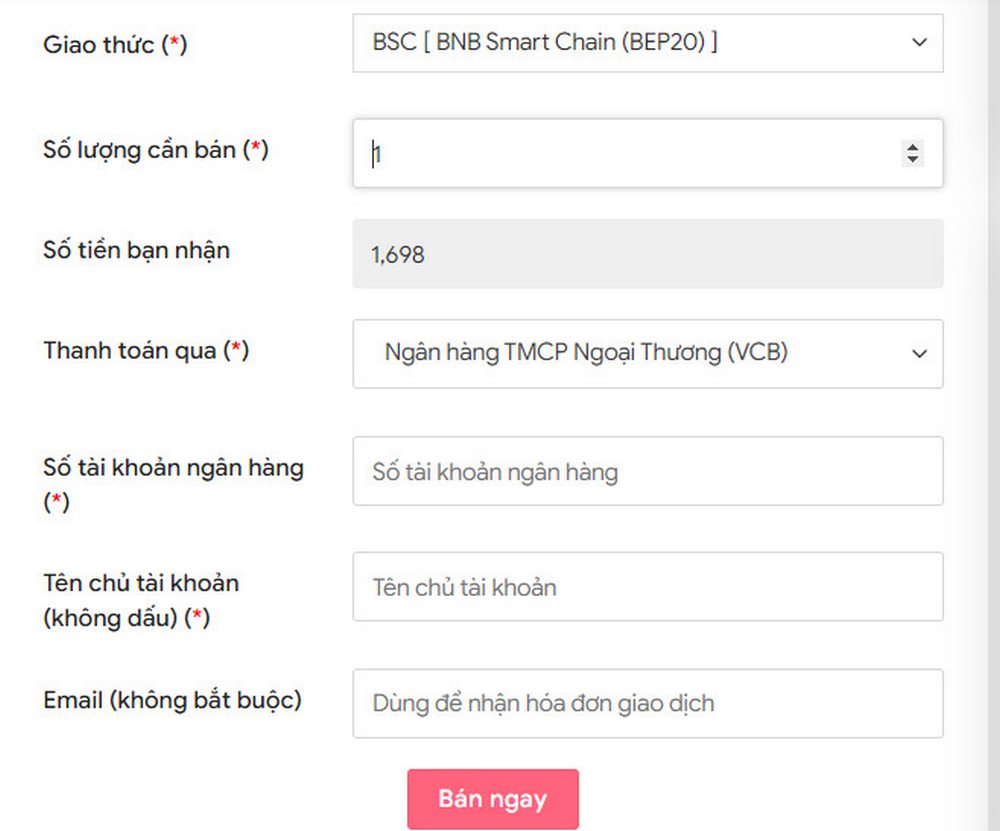Click the Email (không bắt buộc) label
This screenshot has width=1000, height=831.
[172, 700]
